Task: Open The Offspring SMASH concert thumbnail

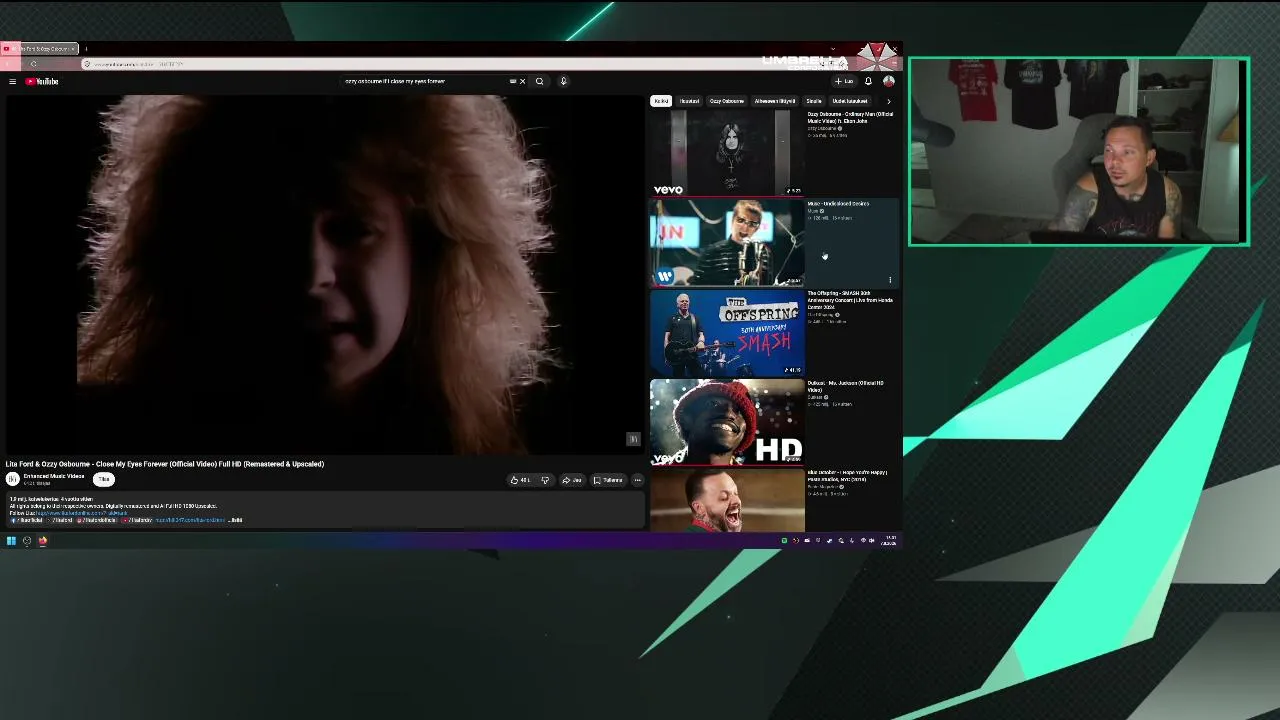Action: (727, 333)
